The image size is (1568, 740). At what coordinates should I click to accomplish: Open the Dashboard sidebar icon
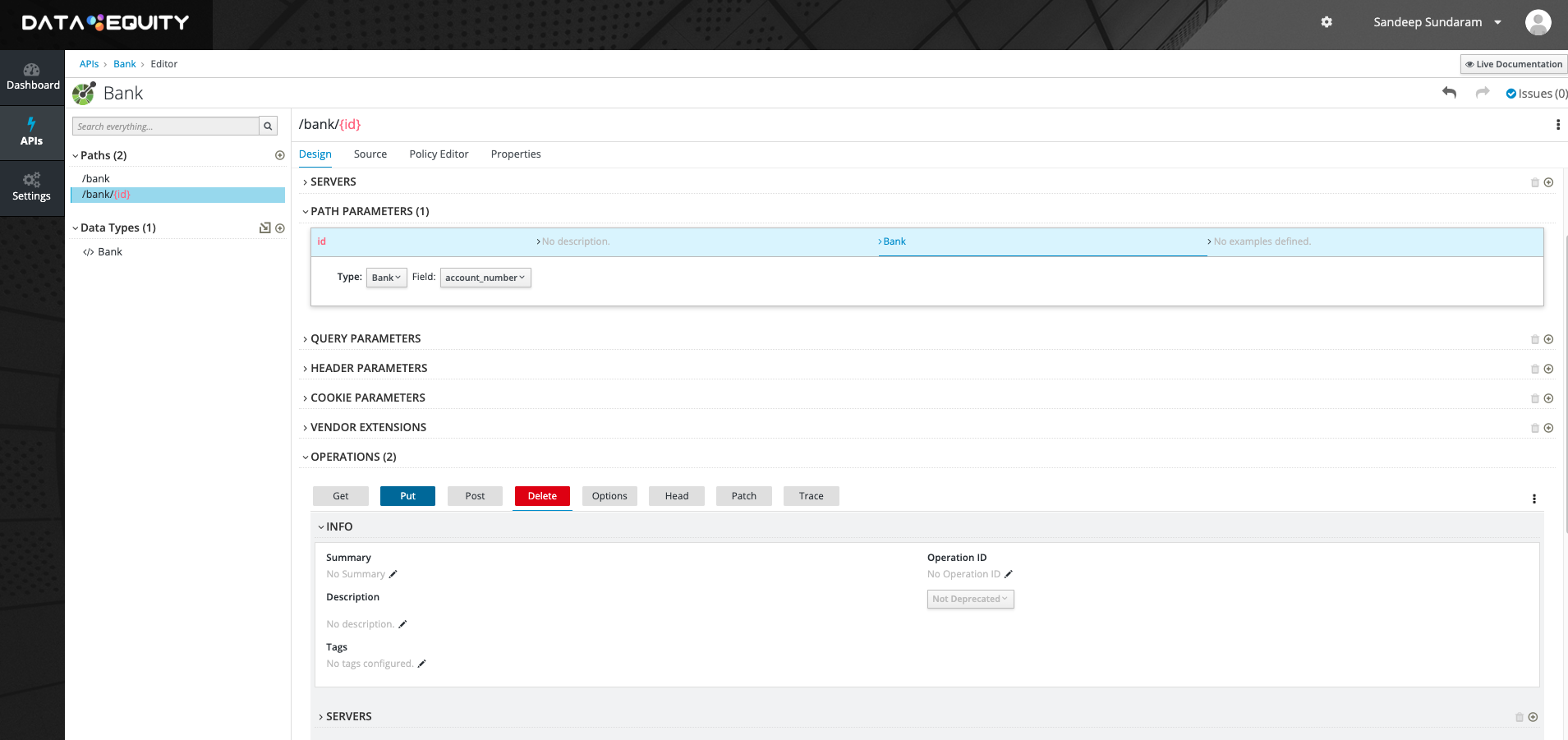(x=32, y=77)
